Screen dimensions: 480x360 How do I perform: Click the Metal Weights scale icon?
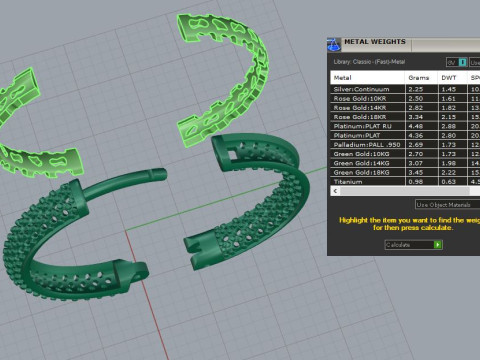click(x=334, y=44)
